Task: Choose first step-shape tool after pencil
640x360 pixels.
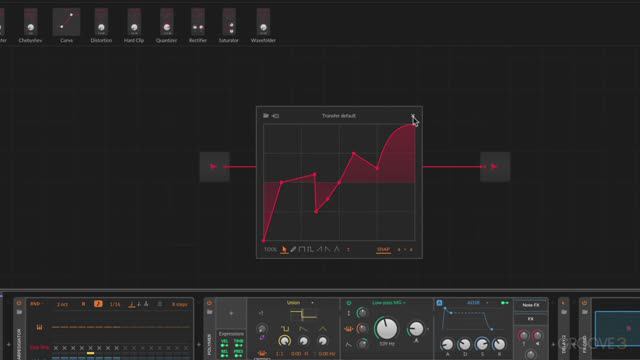Action: pyautogui.click(x=302, y=249)
